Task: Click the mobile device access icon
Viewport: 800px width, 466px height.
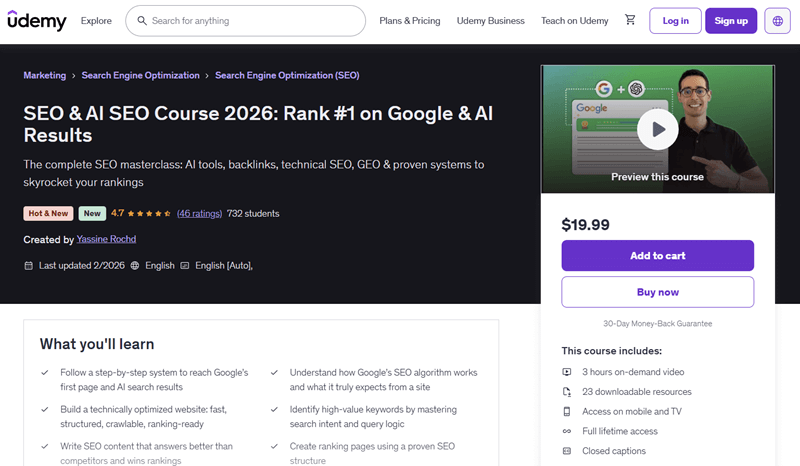Action: coord(567,411)
